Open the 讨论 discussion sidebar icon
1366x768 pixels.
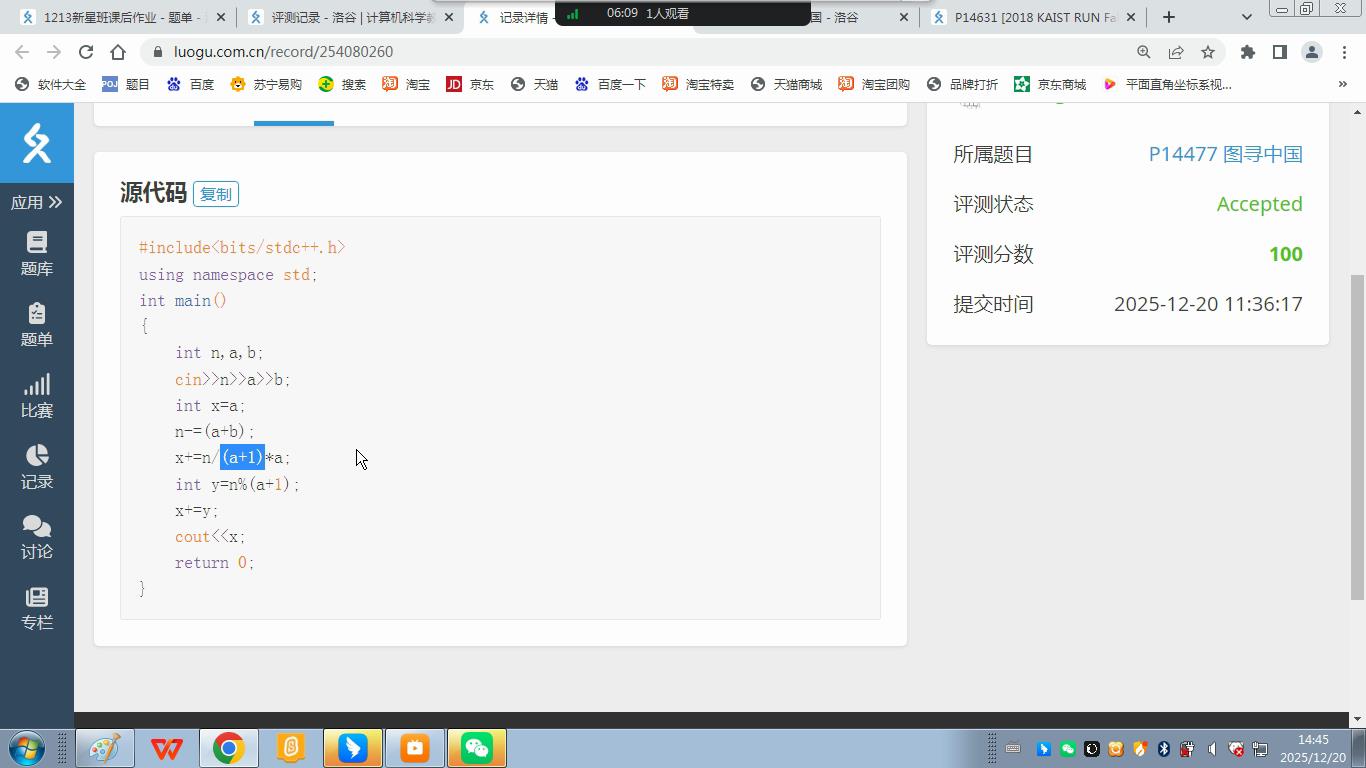tap(37, 537)
